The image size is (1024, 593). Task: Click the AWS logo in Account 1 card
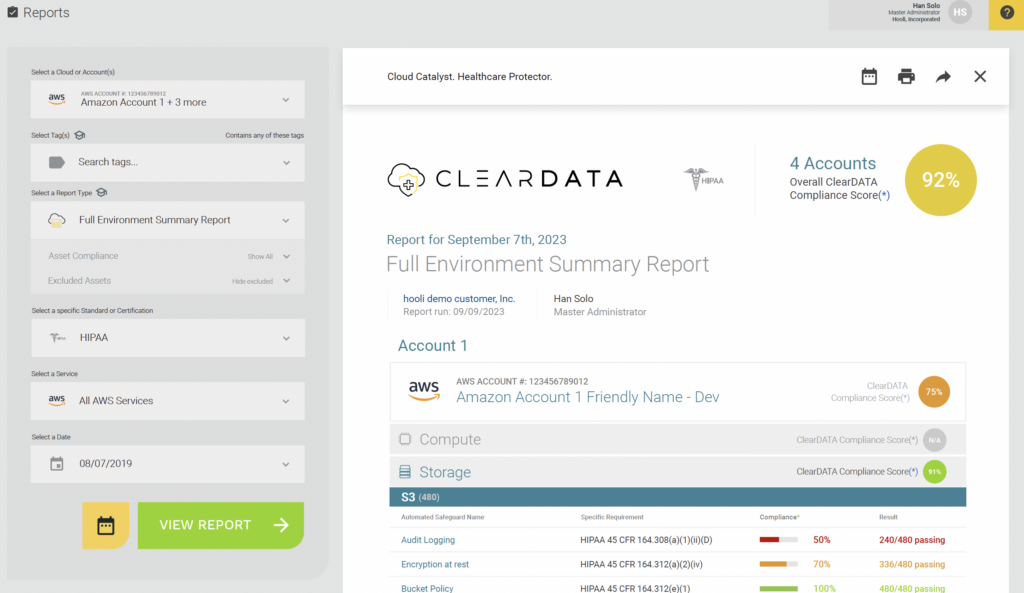[424, 390]
